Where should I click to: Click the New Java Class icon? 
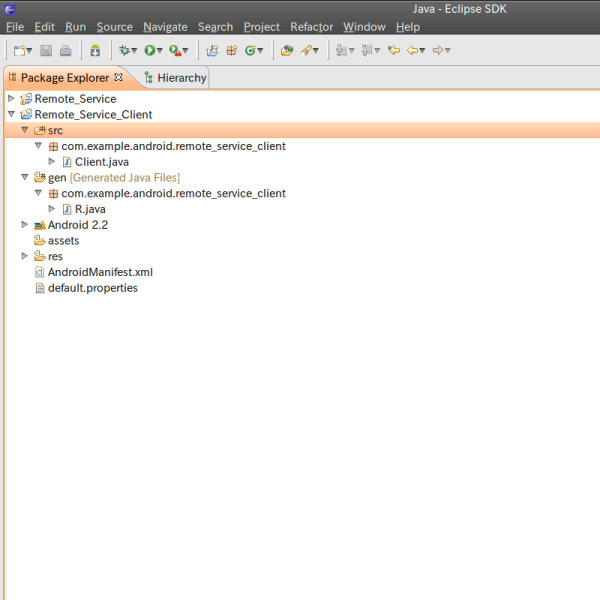251,50
